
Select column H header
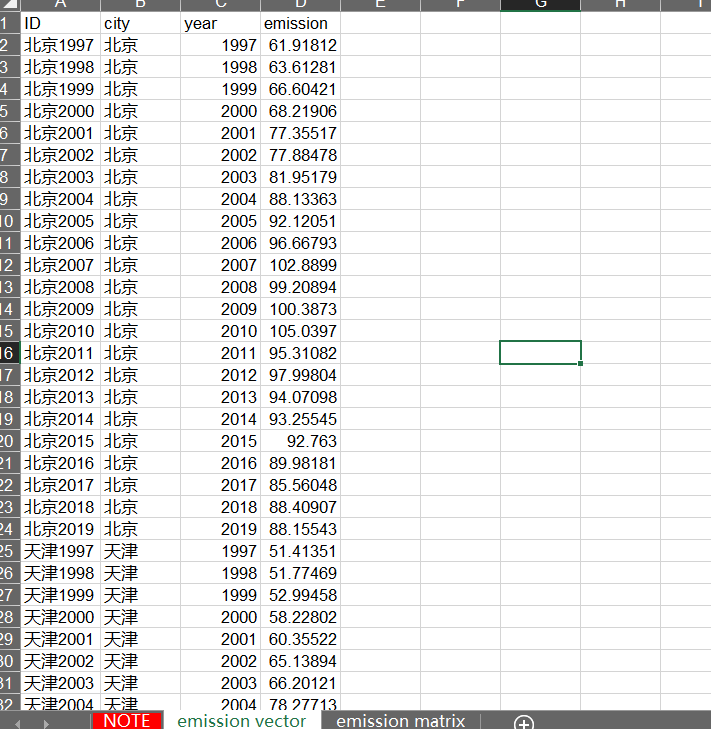620,5
